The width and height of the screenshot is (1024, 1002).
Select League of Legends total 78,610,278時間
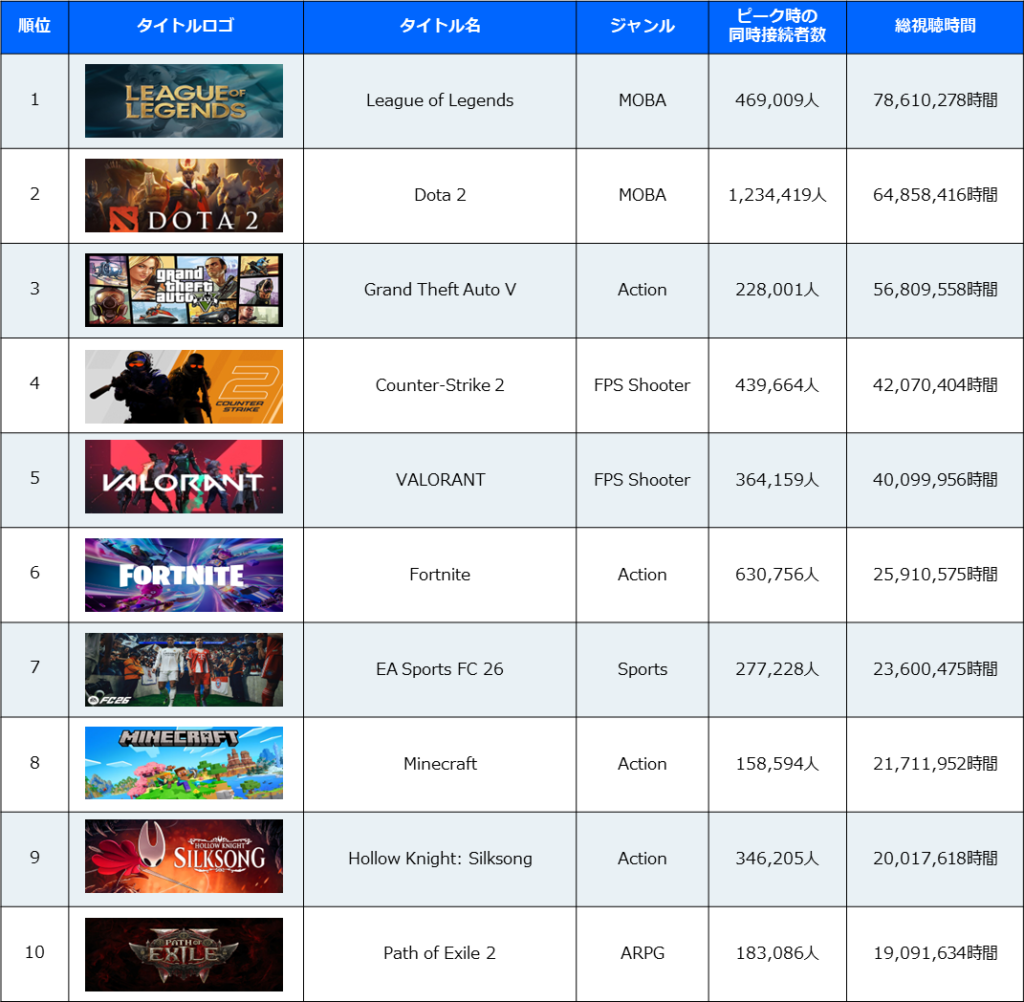pyautogui.click(x=935, y=100)
